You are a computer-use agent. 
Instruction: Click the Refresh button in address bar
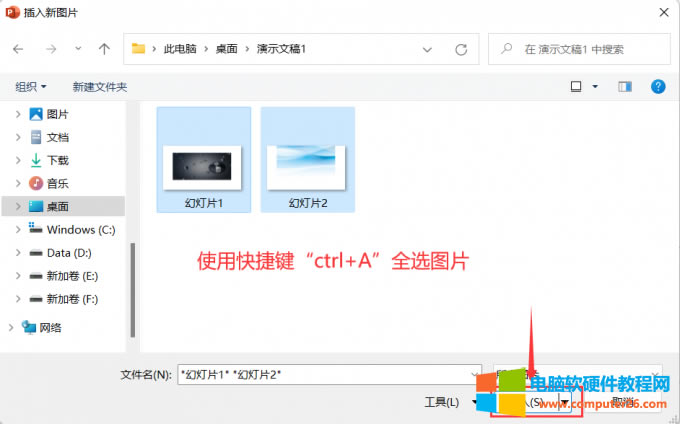pyautogui.click(x=461, y=49)
